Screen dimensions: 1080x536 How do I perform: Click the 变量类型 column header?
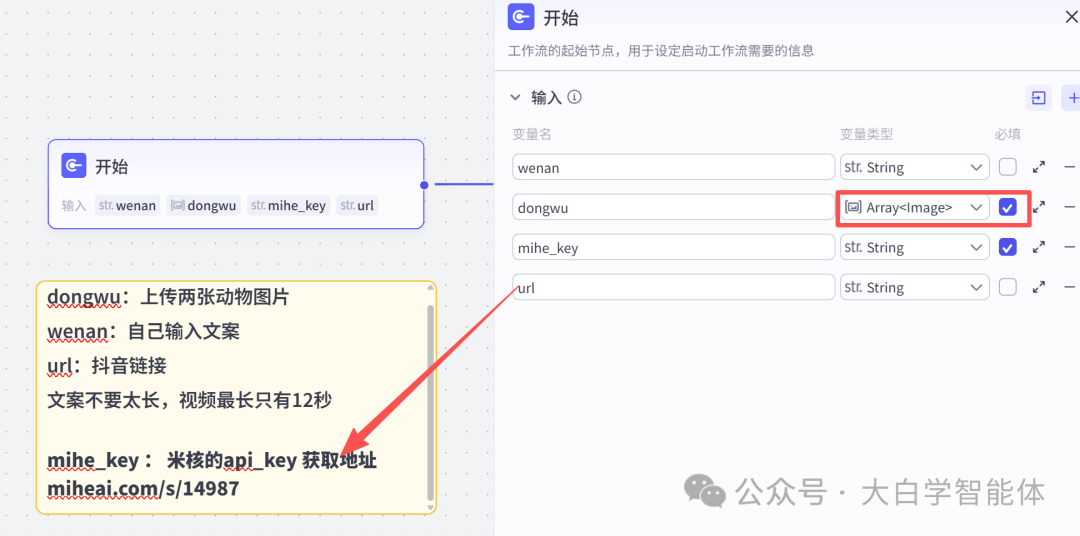click(866, 134)
